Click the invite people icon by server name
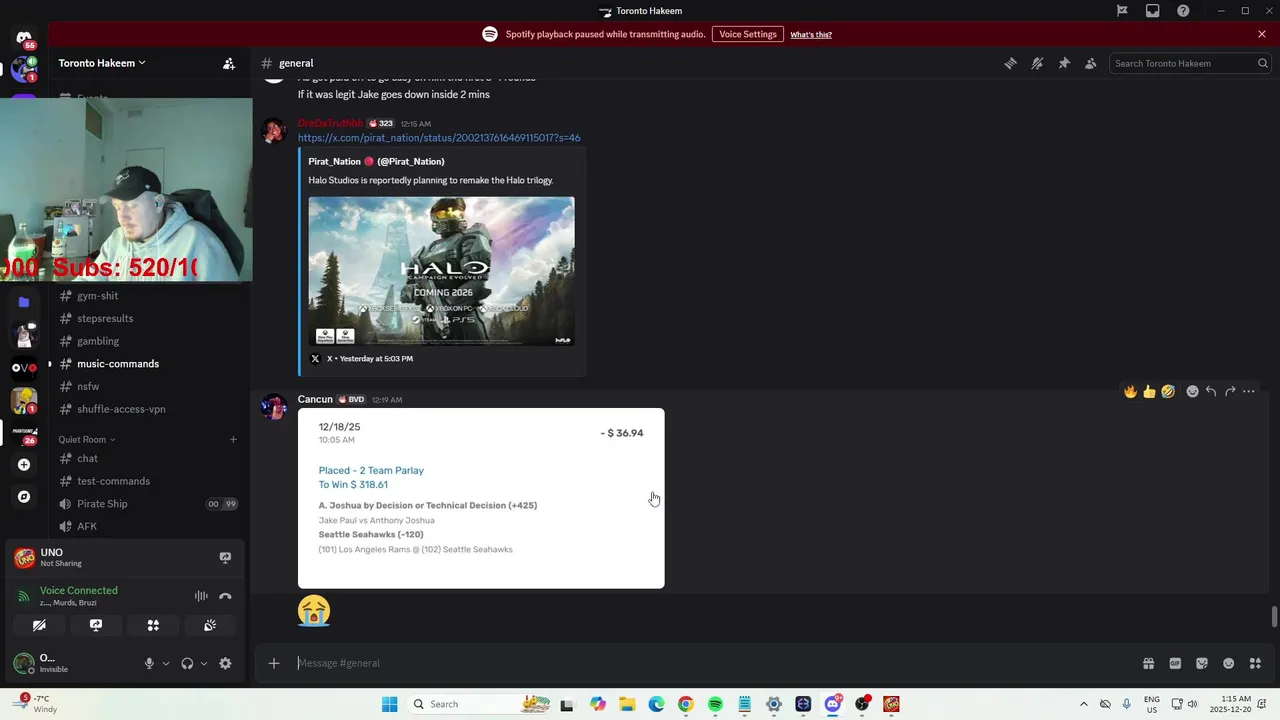The width and height of the screenshot is (1280, 720). click(229, 63)
